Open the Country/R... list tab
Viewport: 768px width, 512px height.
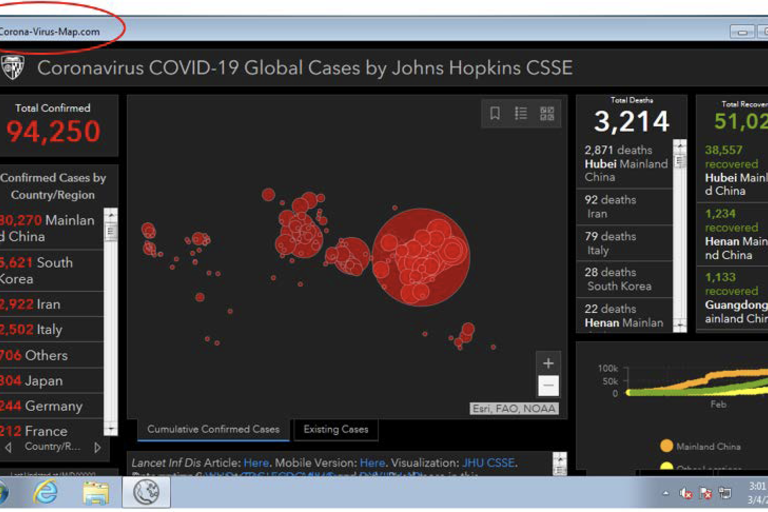52,446
